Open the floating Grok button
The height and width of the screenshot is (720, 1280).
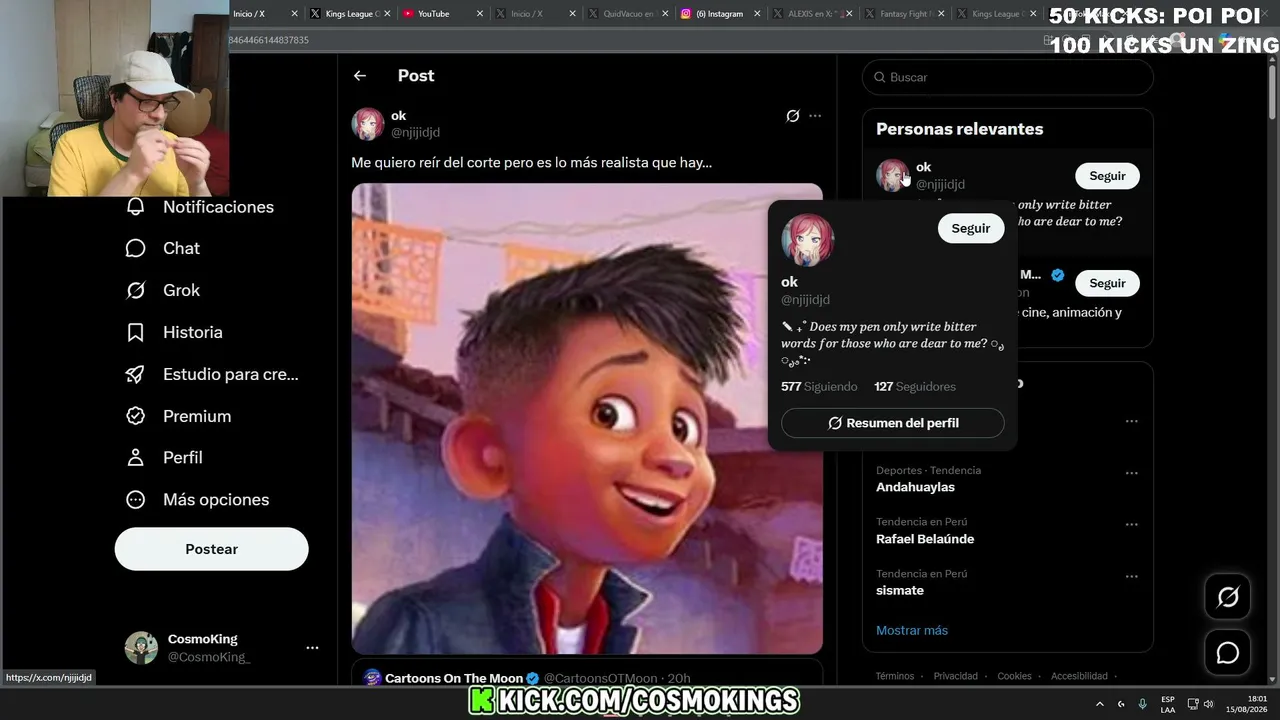(x=1227, y=597)
